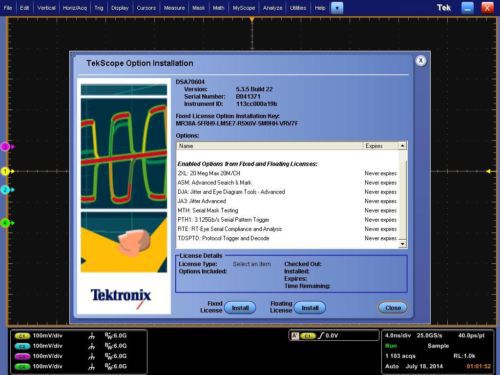Select MTH: Serial Mask Testing row
Image resolution: width=500 pixels, height=375 pixels.
pos(287,211)
